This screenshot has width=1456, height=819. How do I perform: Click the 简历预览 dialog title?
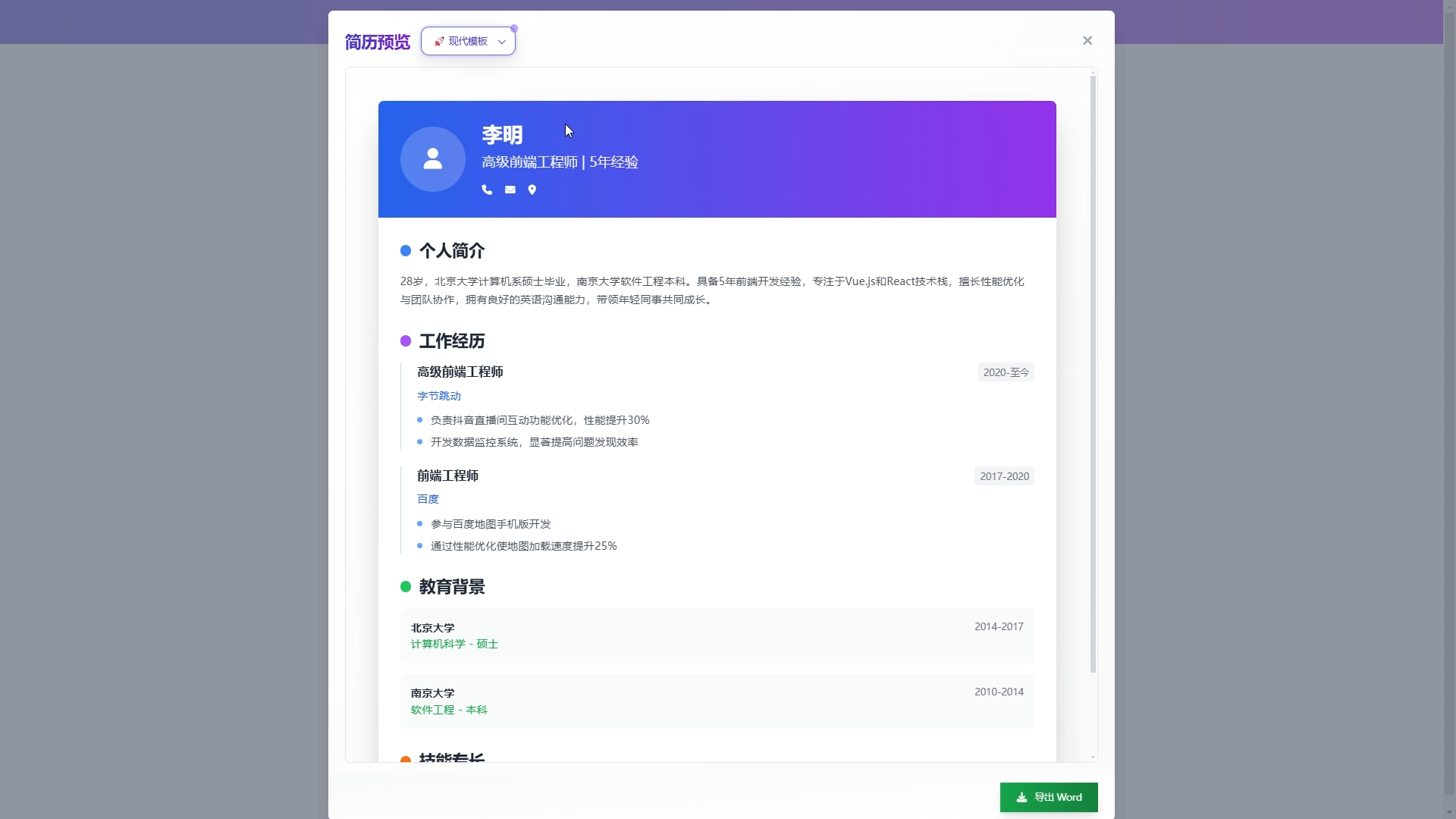click(377, 42)
